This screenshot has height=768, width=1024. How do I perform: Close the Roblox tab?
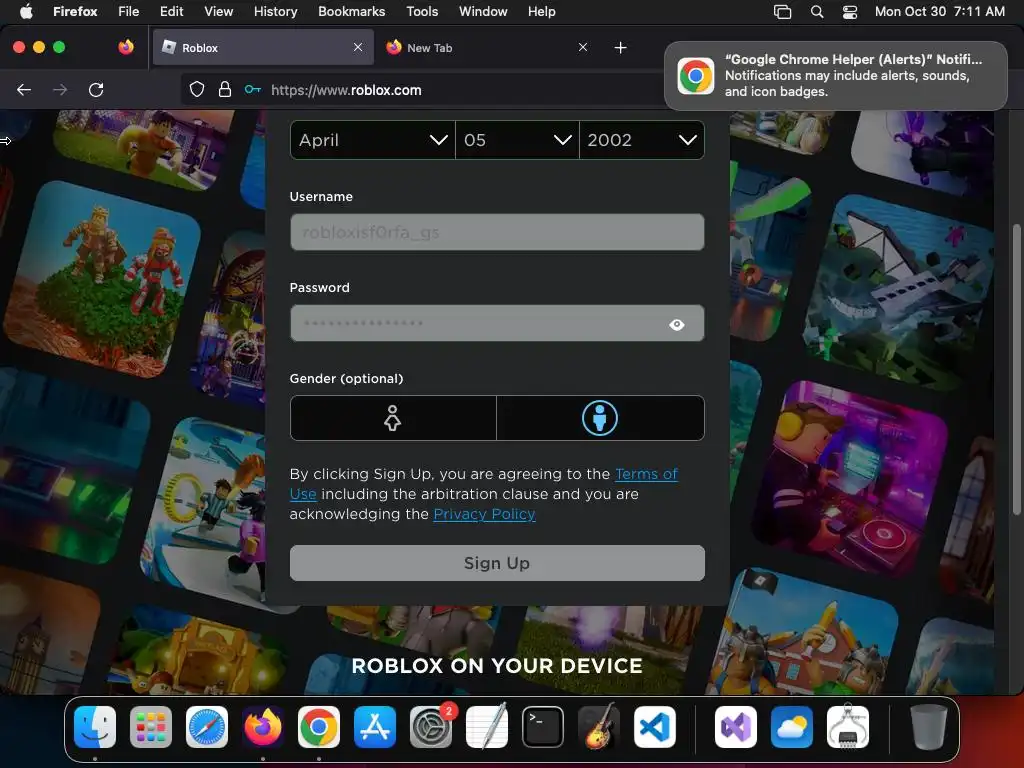point(358,47)
